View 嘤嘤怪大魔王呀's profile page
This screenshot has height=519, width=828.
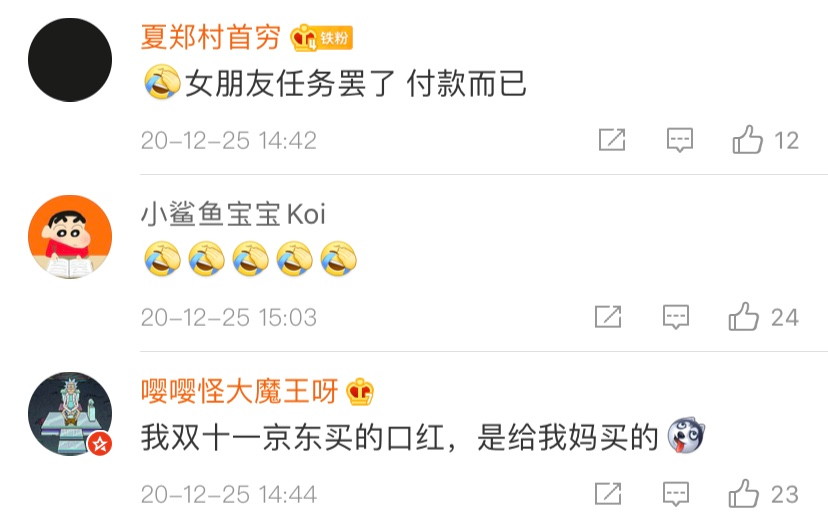(239, 392)
